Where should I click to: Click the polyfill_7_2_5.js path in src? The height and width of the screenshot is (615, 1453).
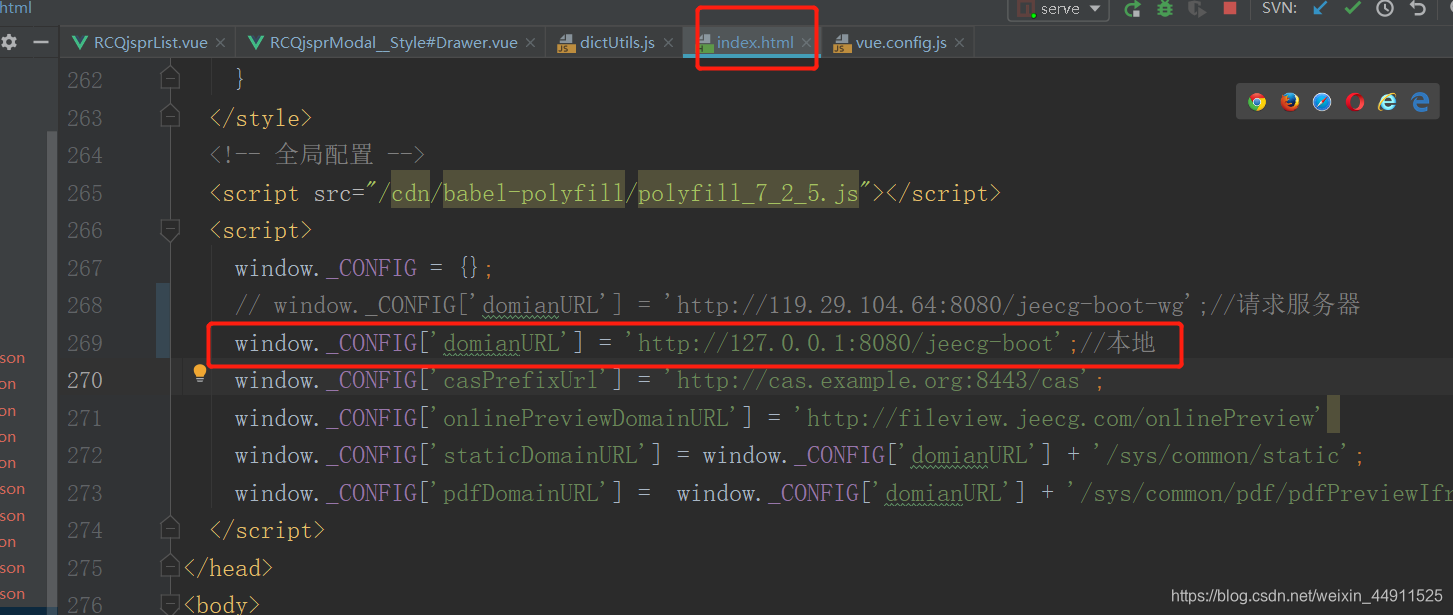point(748,193)
